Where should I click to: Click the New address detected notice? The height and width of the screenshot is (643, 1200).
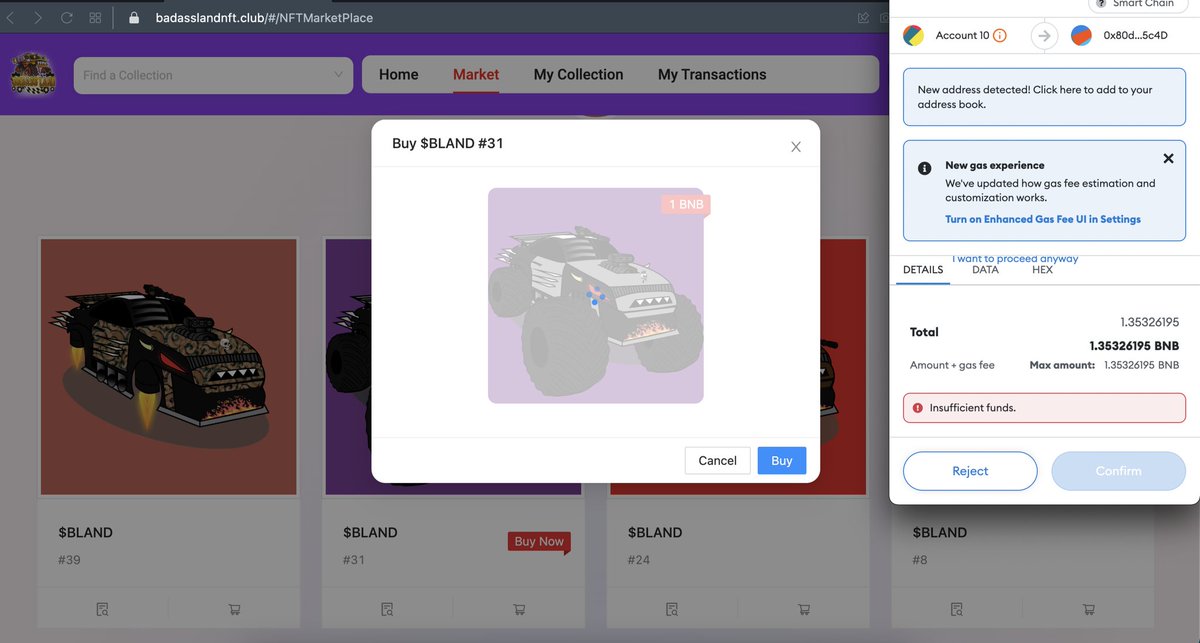coord(1044,97)
